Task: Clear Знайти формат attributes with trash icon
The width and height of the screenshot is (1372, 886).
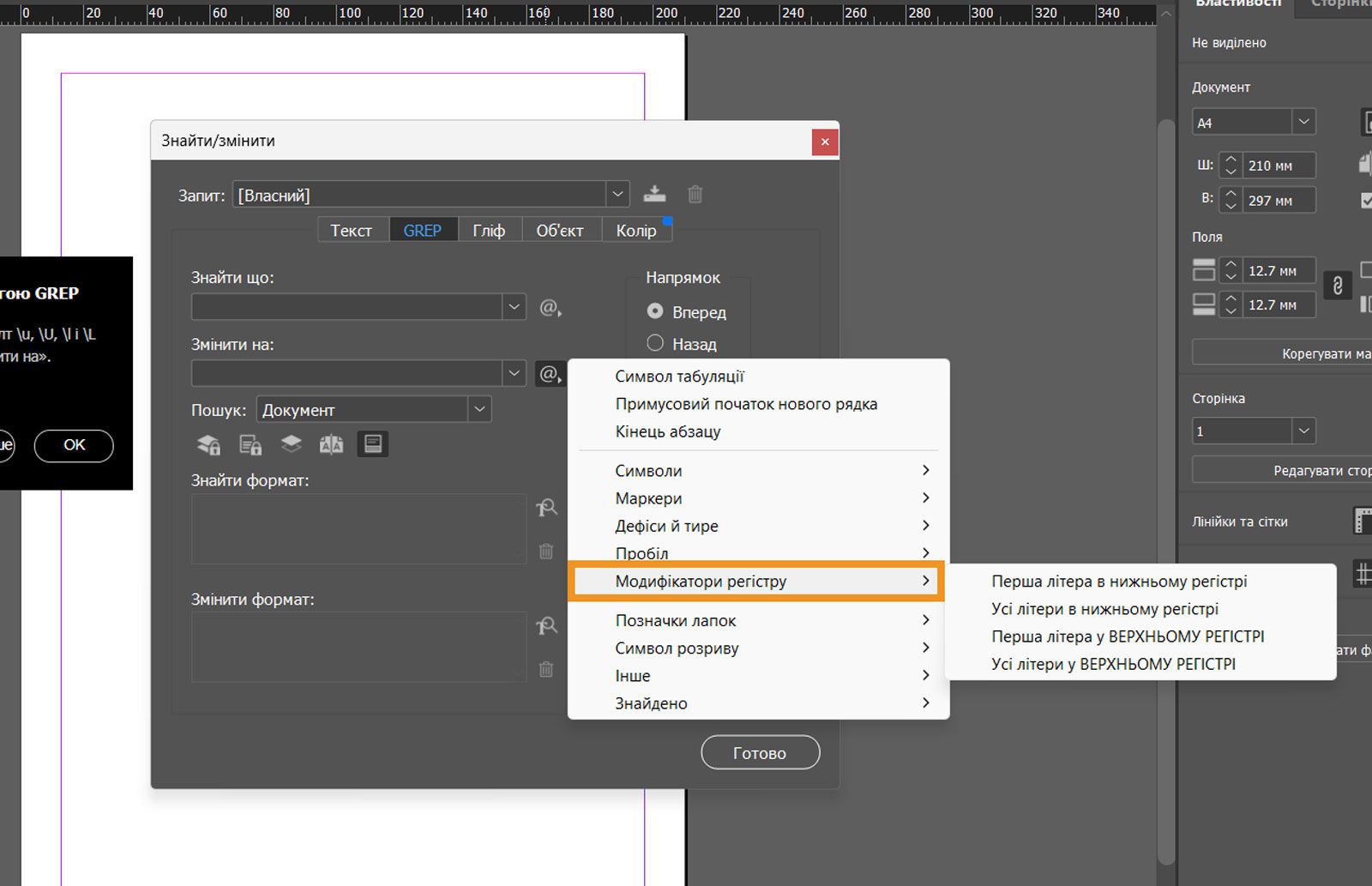Action: click(x=546, y=551)
